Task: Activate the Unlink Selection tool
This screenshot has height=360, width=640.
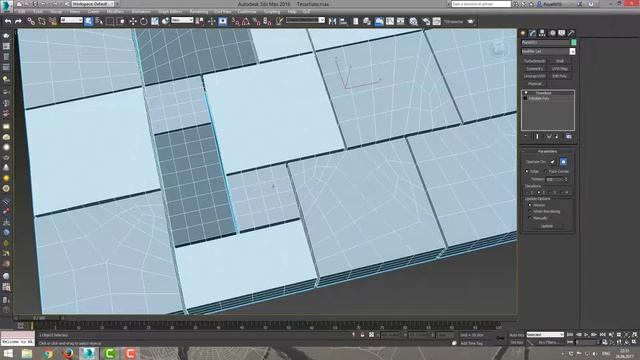Action: click(x=42, y=21)
